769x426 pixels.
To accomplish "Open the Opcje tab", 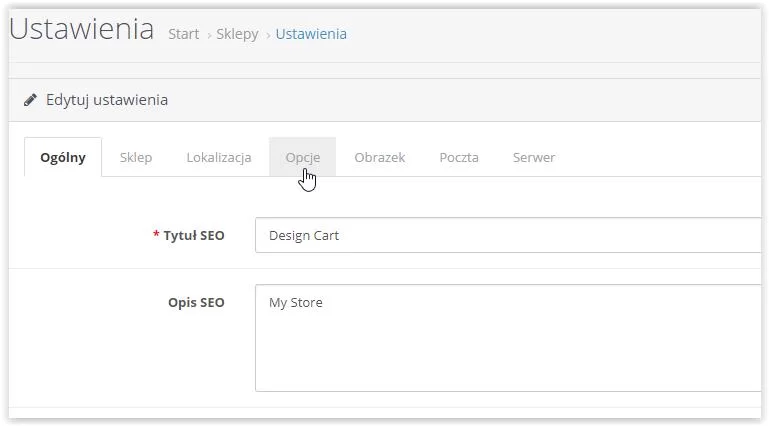I will (302, 157).
